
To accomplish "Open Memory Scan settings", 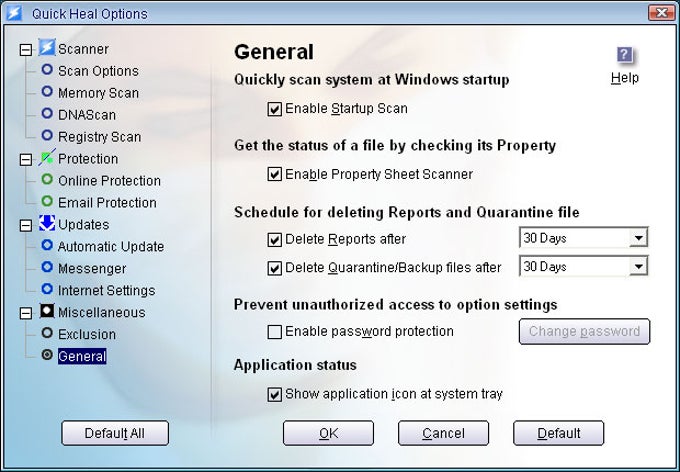I will point(98,93).
